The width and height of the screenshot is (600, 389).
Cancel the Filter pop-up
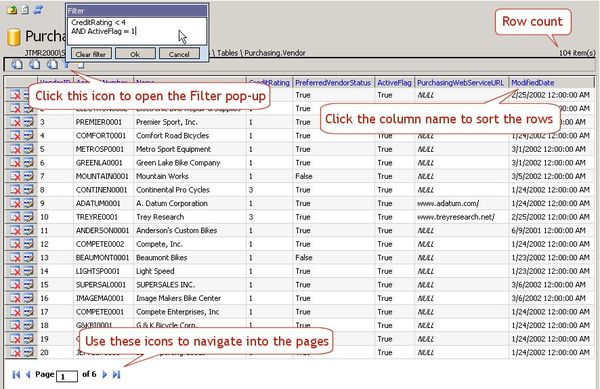pyautogui.click(x=179, y=54)
